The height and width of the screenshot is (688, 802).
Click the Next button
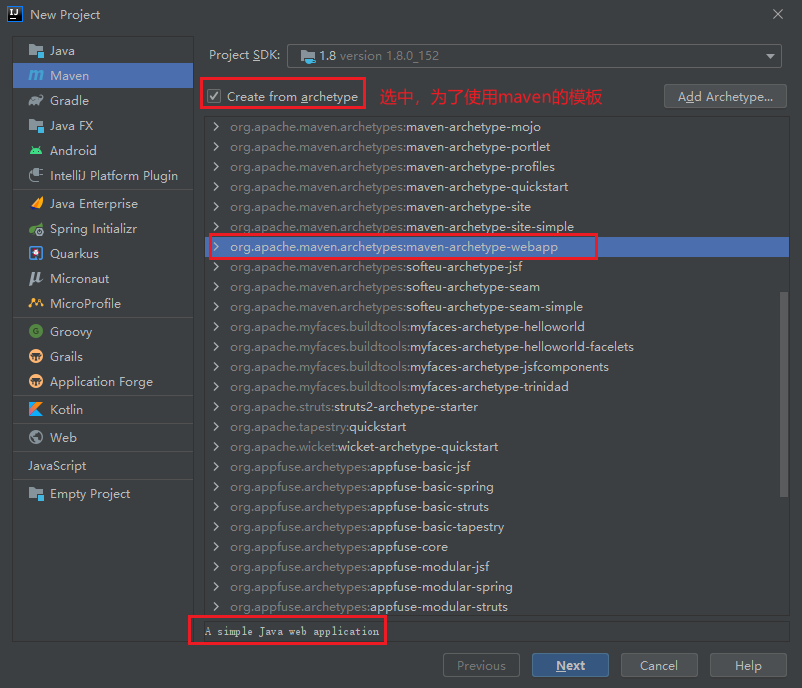point(570,665)
